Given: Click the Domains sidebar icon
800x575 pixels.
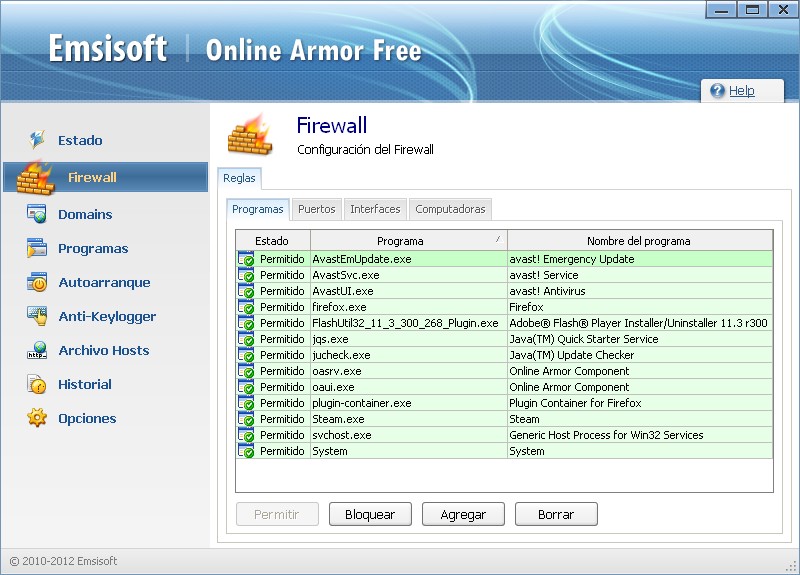Looking at the screenshot, I should click(37, 214).
